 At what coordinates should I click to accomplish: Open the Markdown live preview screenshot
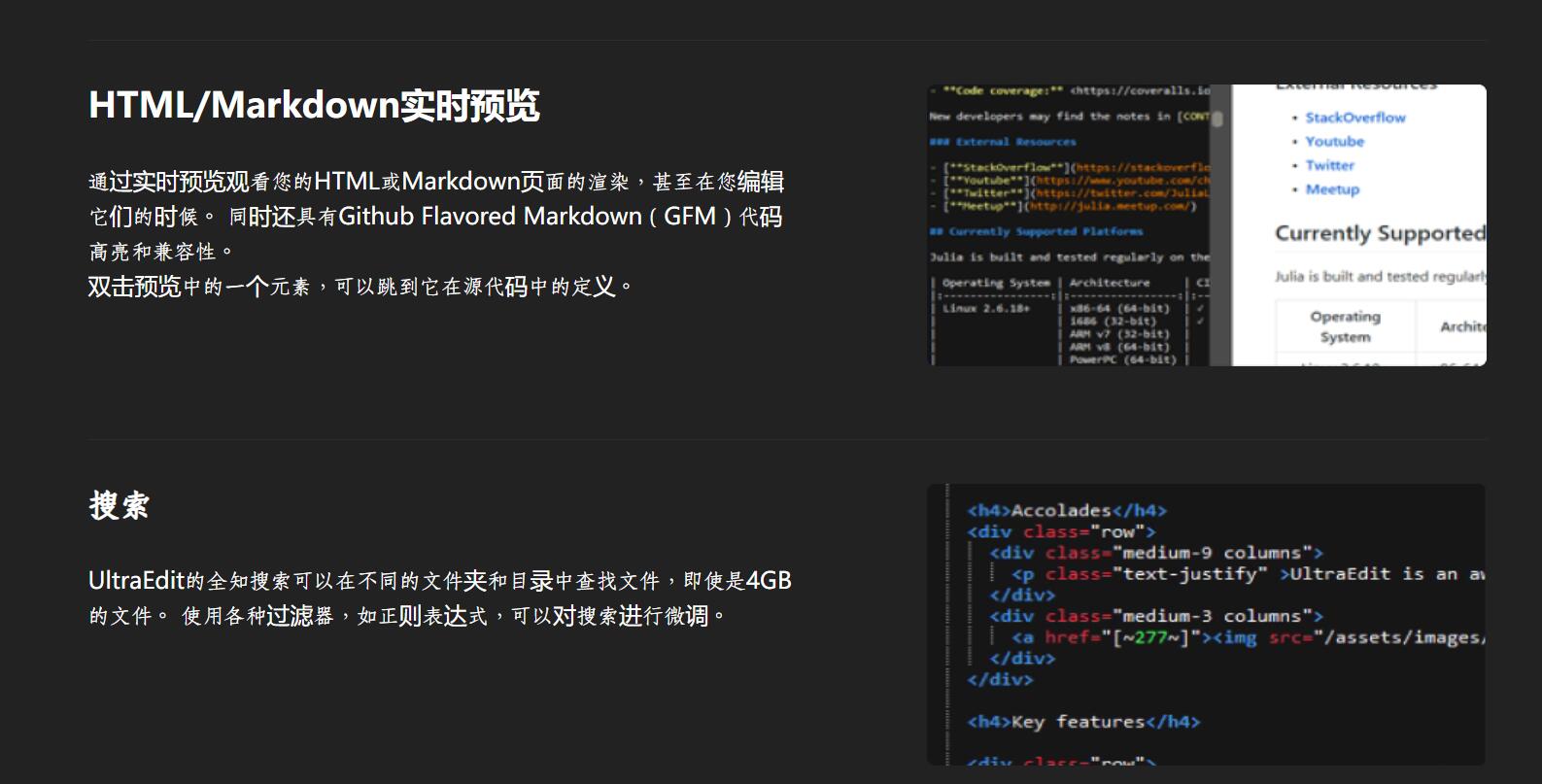click(x=1207, y=225)
